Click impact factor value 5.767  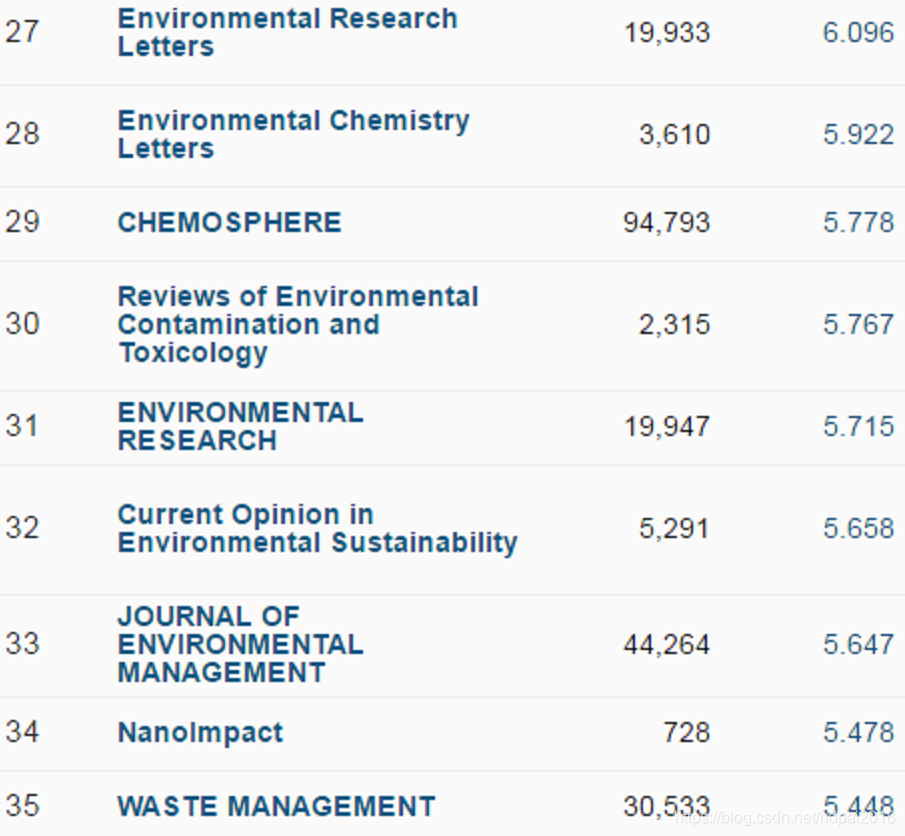tap(858, 324)
